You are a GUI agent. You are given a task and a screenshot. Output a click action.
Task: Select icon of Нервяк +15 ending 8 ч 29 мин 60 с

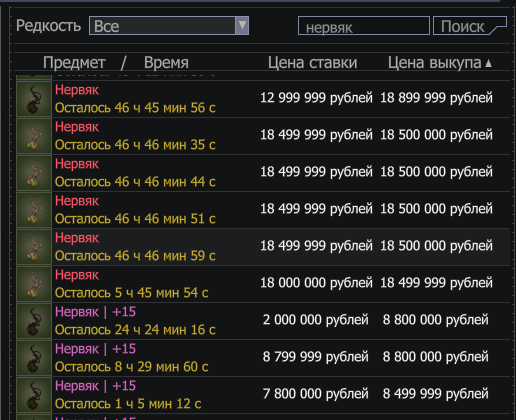coord(34,358)
